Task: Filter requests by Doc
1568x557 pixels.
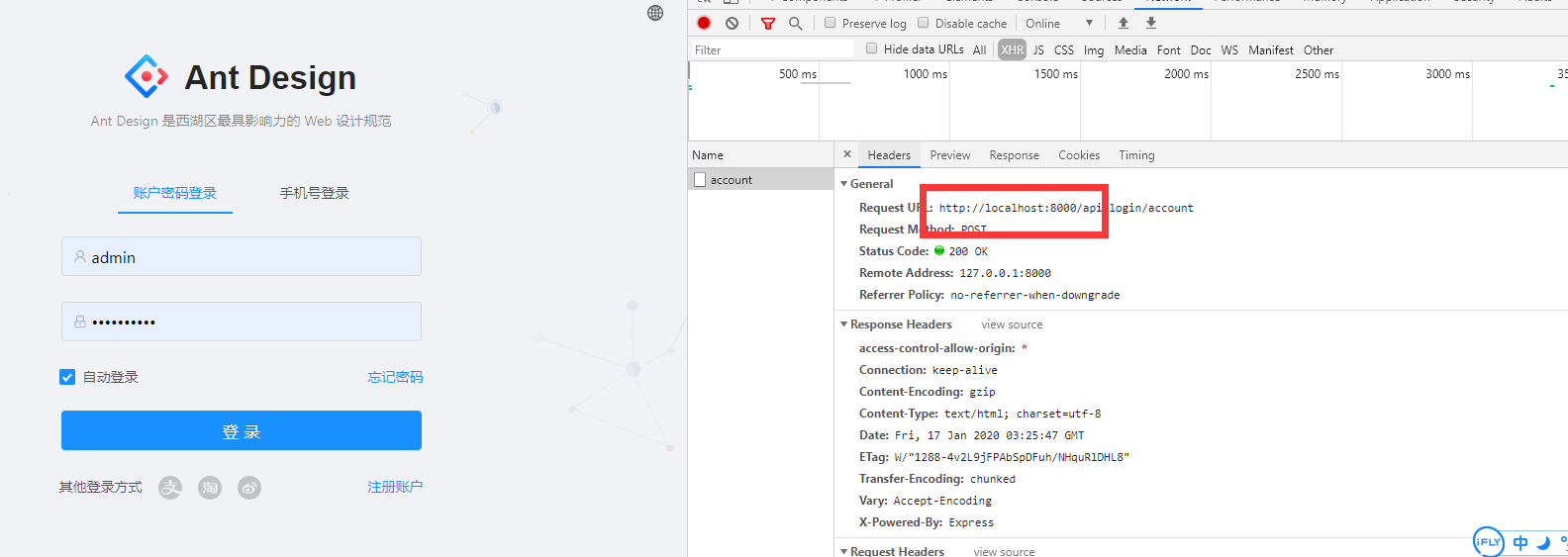Action: [x=1201, y=49]
